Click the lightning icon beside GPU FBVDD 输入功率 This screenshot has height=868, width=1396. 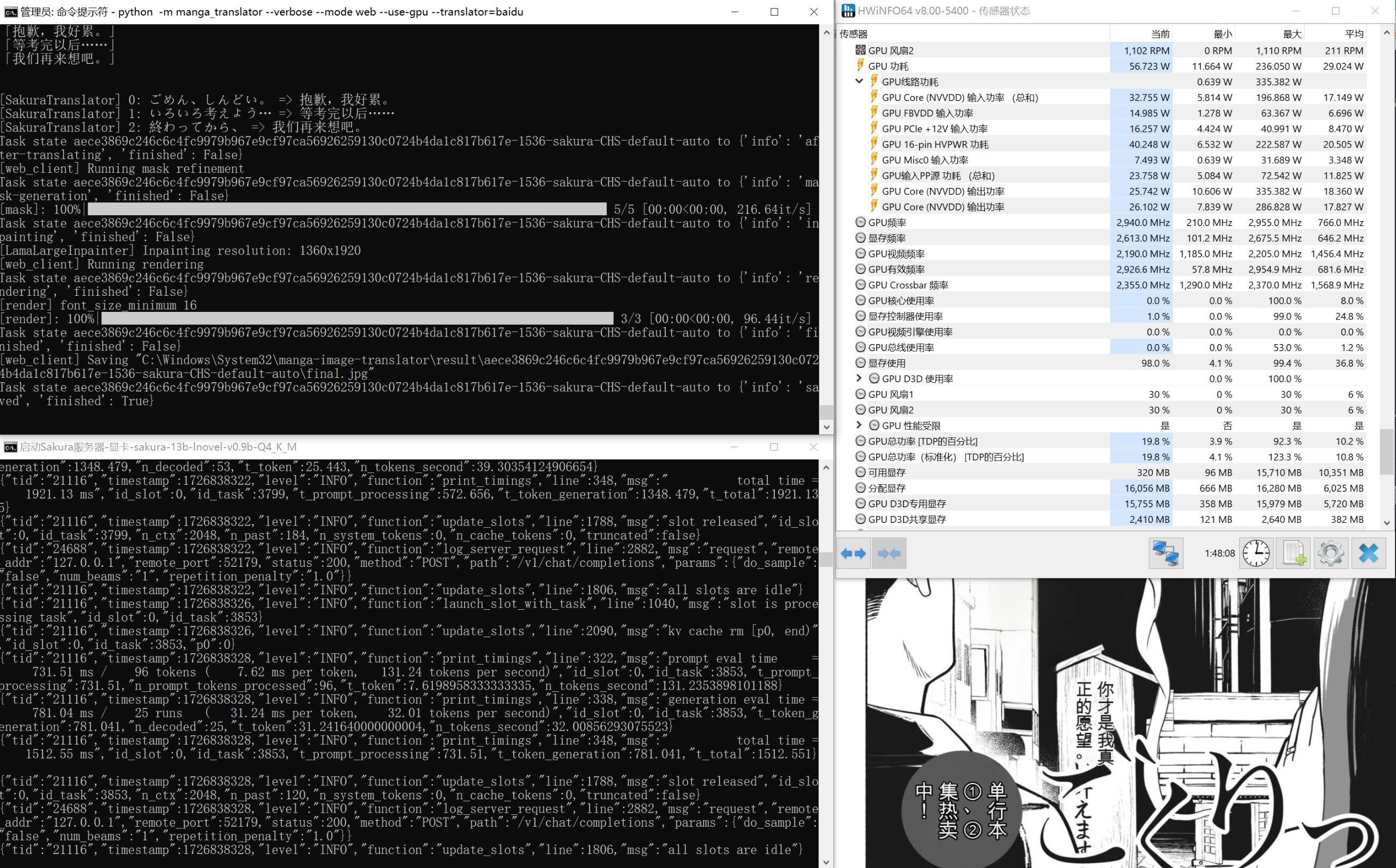coord(874,113)
